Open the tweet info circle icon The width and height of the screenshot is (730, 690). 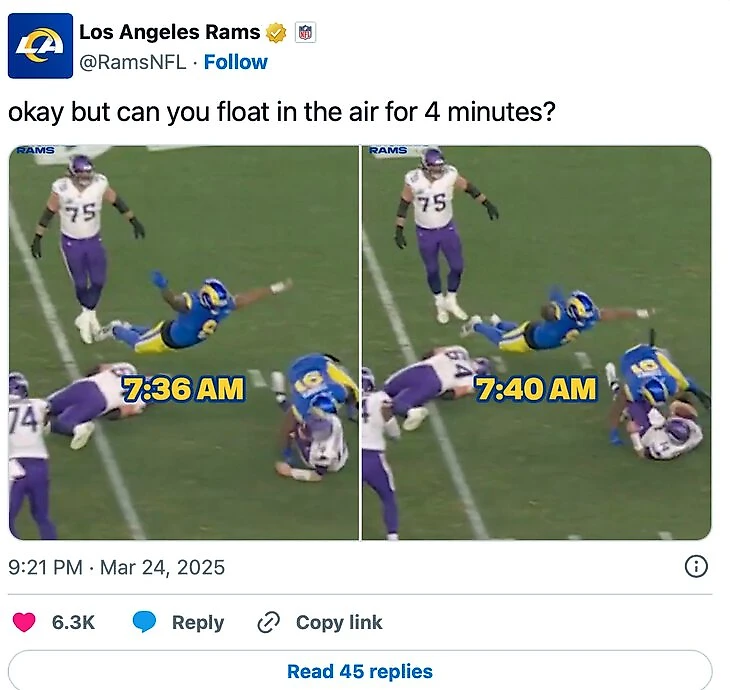pos(696,567)
